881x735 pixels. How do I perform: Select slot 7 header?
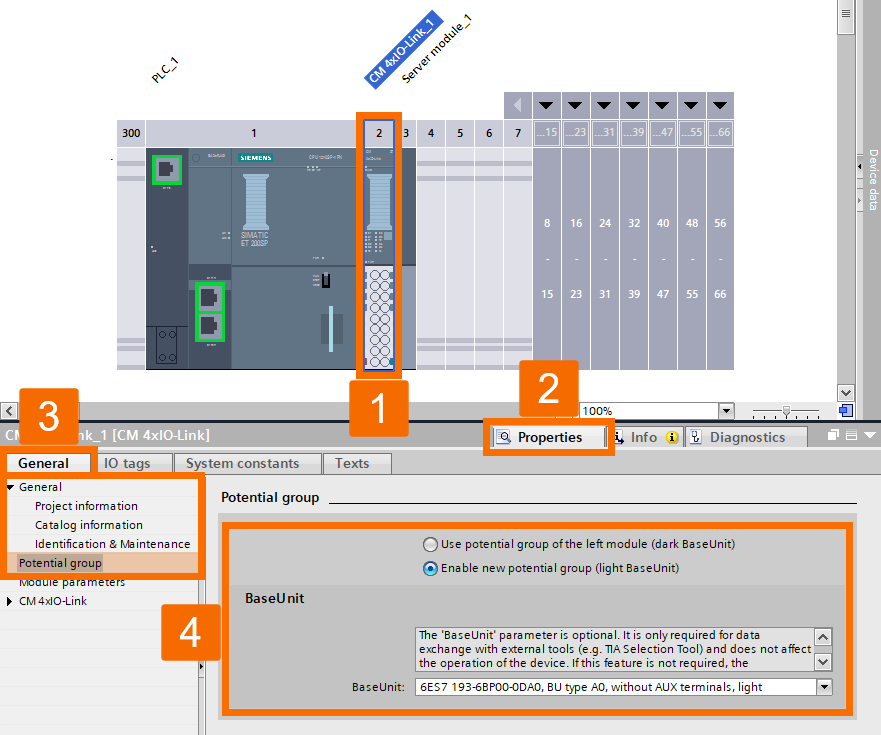pyautogui.click(x=518, y=133)
